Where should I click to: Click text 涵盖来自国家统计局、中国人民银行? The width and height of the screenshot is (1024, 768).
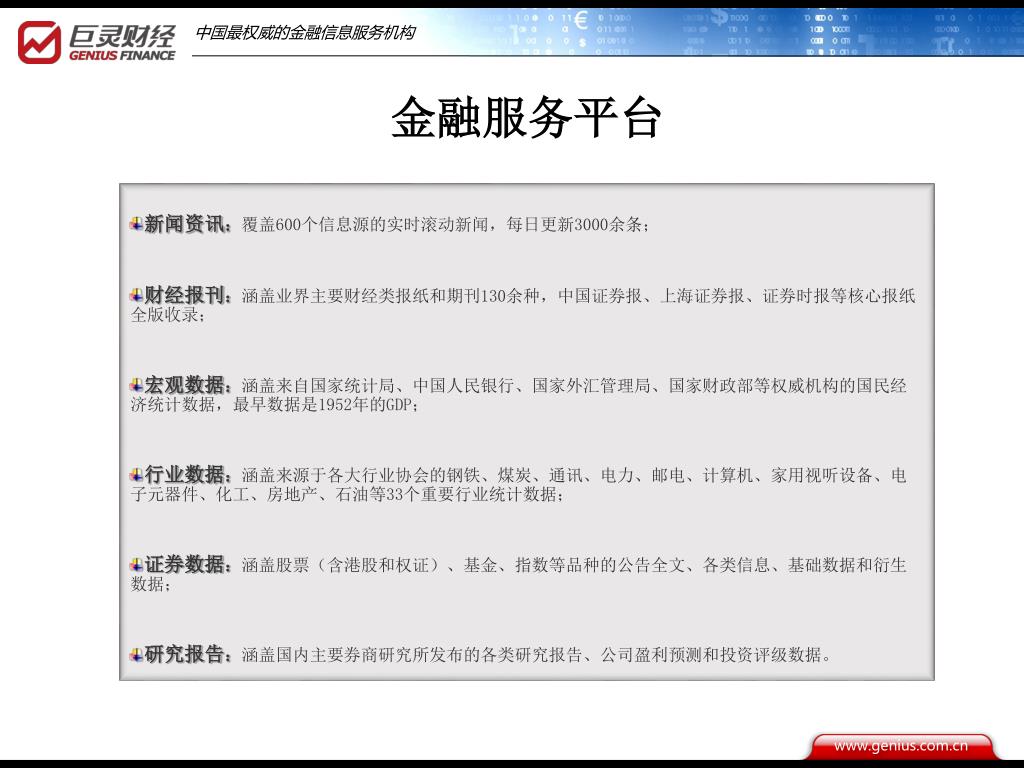[378, 386]
